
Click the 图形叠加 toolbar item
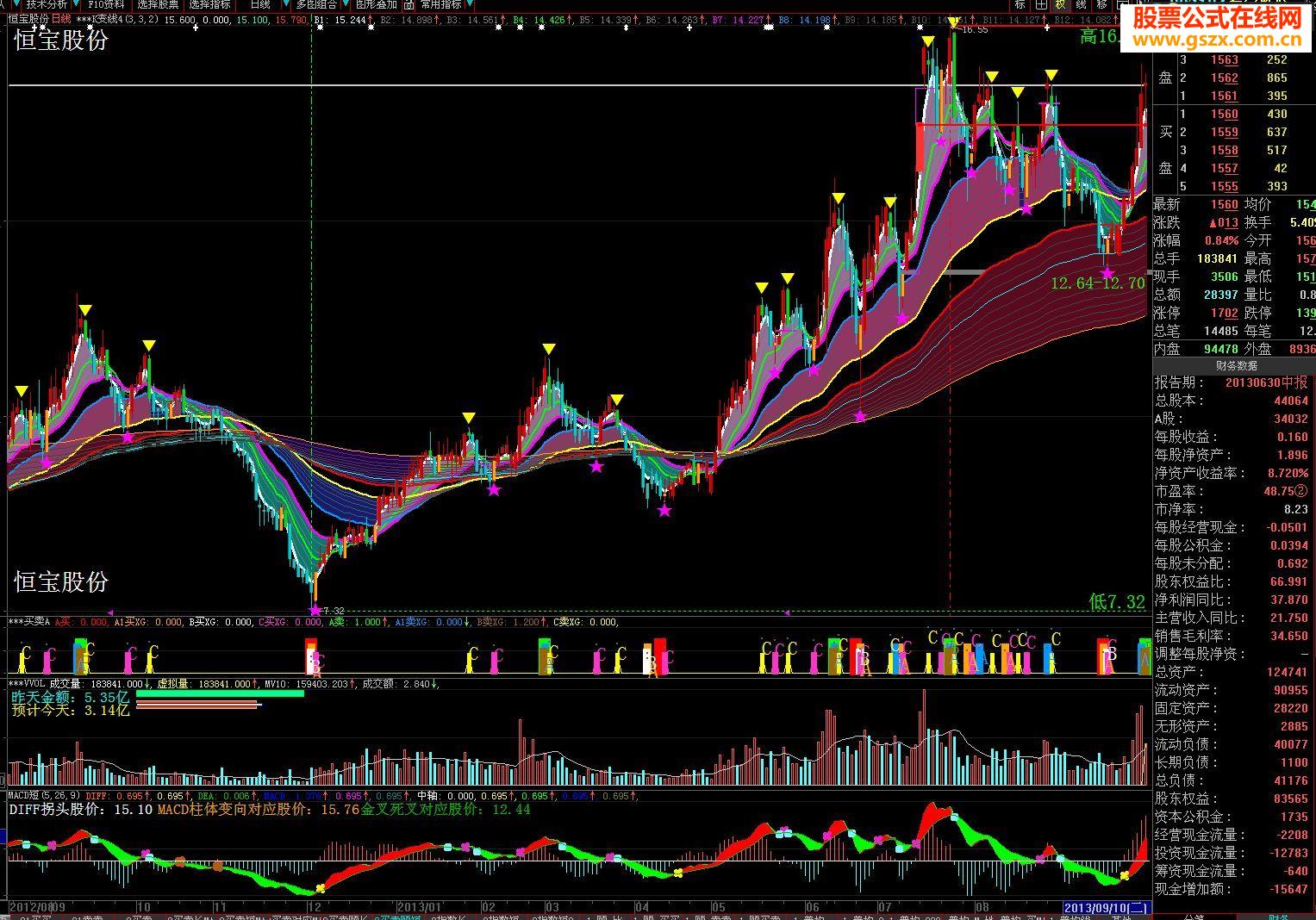coord(377,4)
